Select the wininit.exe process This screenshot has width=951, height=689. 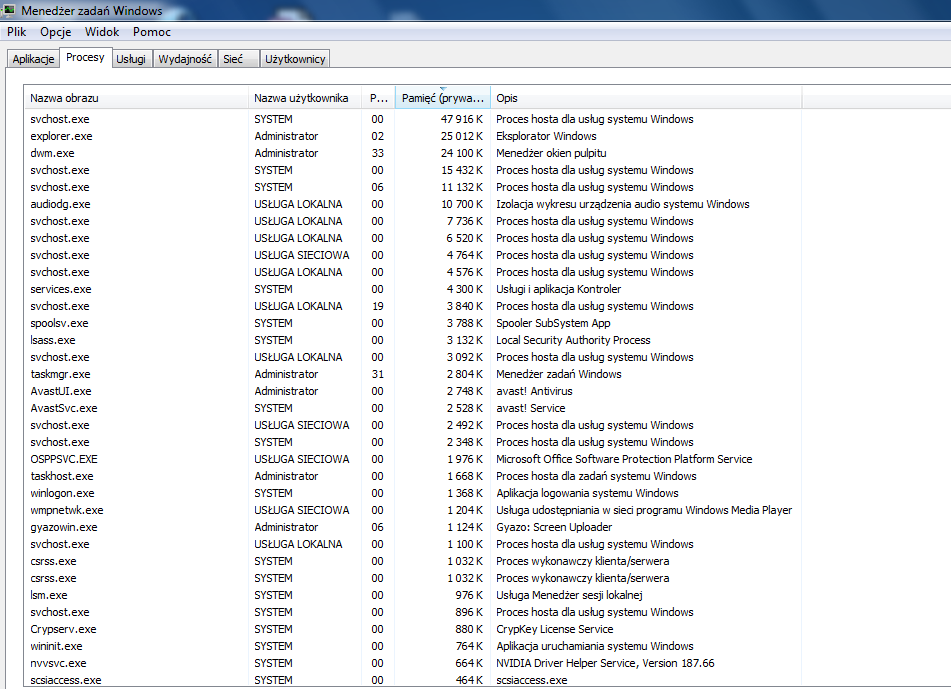click(x=412, y=645)
